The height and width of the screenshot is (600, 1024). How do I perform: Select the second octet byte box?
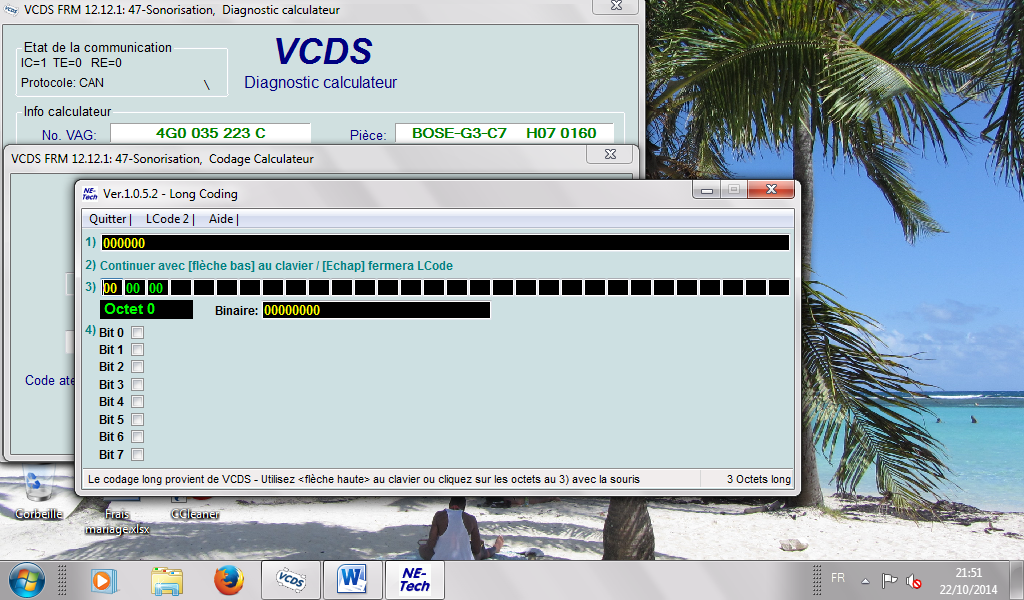tap(134, 288)
